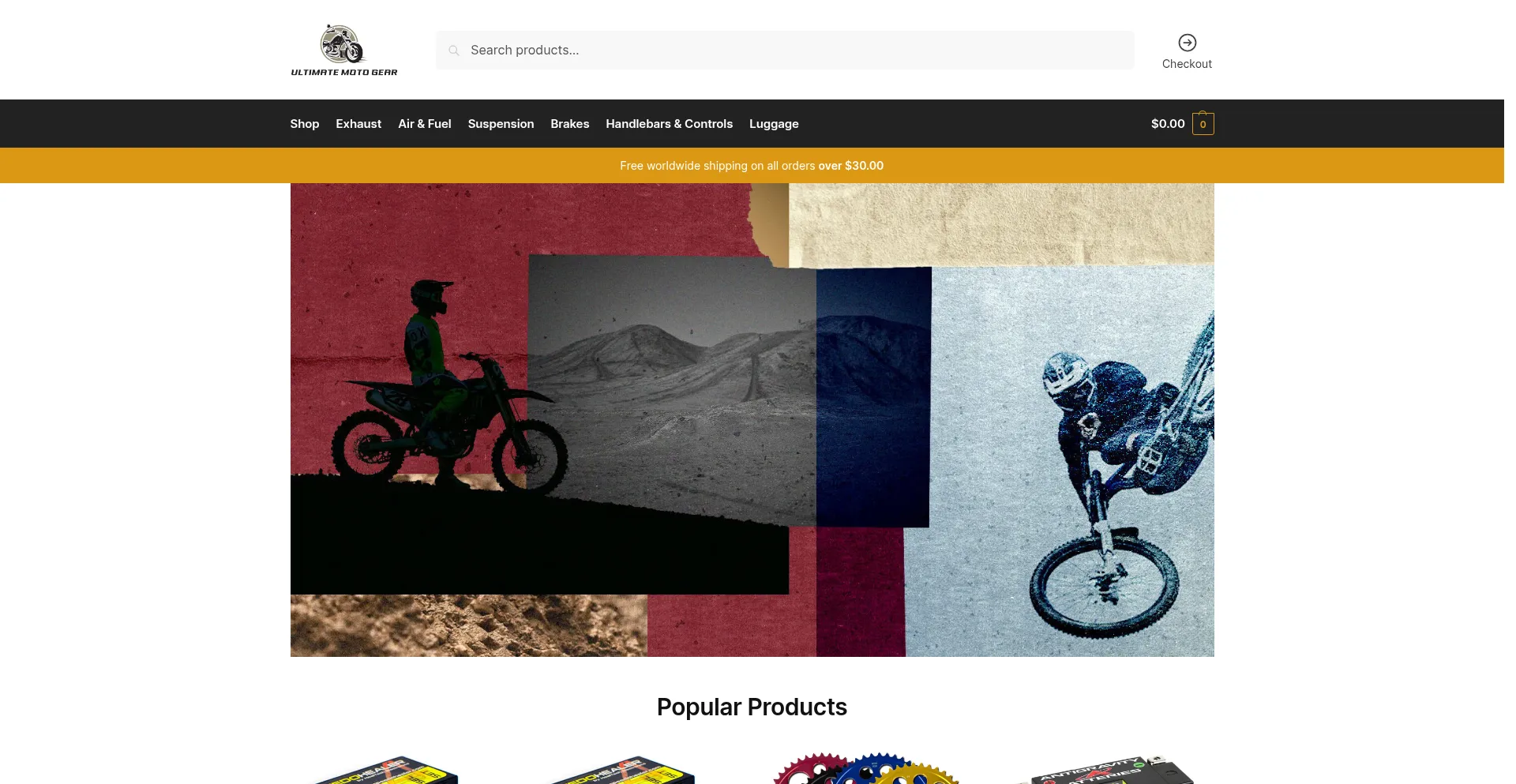
Task: Click the Ultimate Moto Gear logo
Action: (x=344, y=50)
